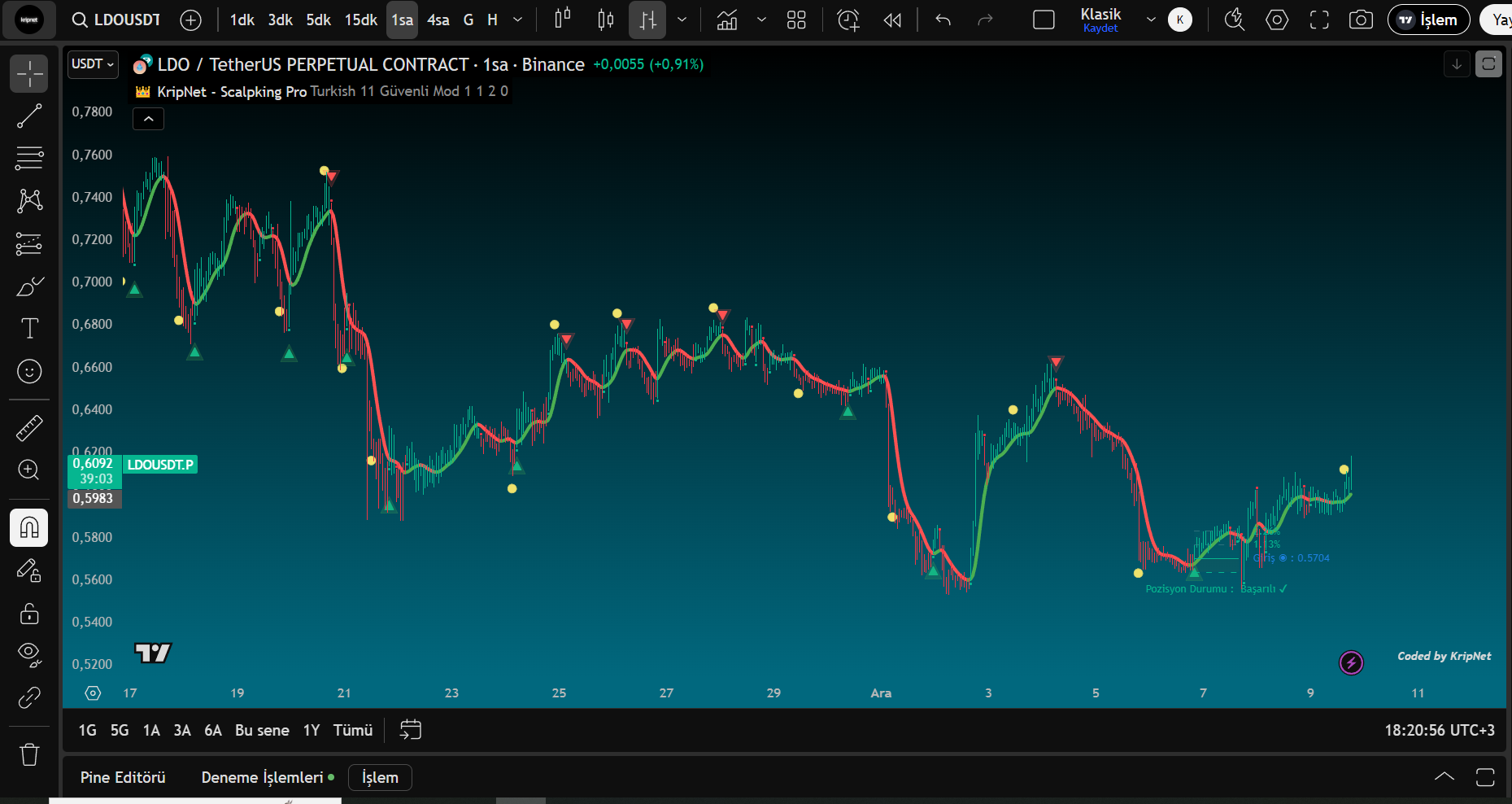Select the 4sa timeframe button
1512x804 pixels.
438,20
